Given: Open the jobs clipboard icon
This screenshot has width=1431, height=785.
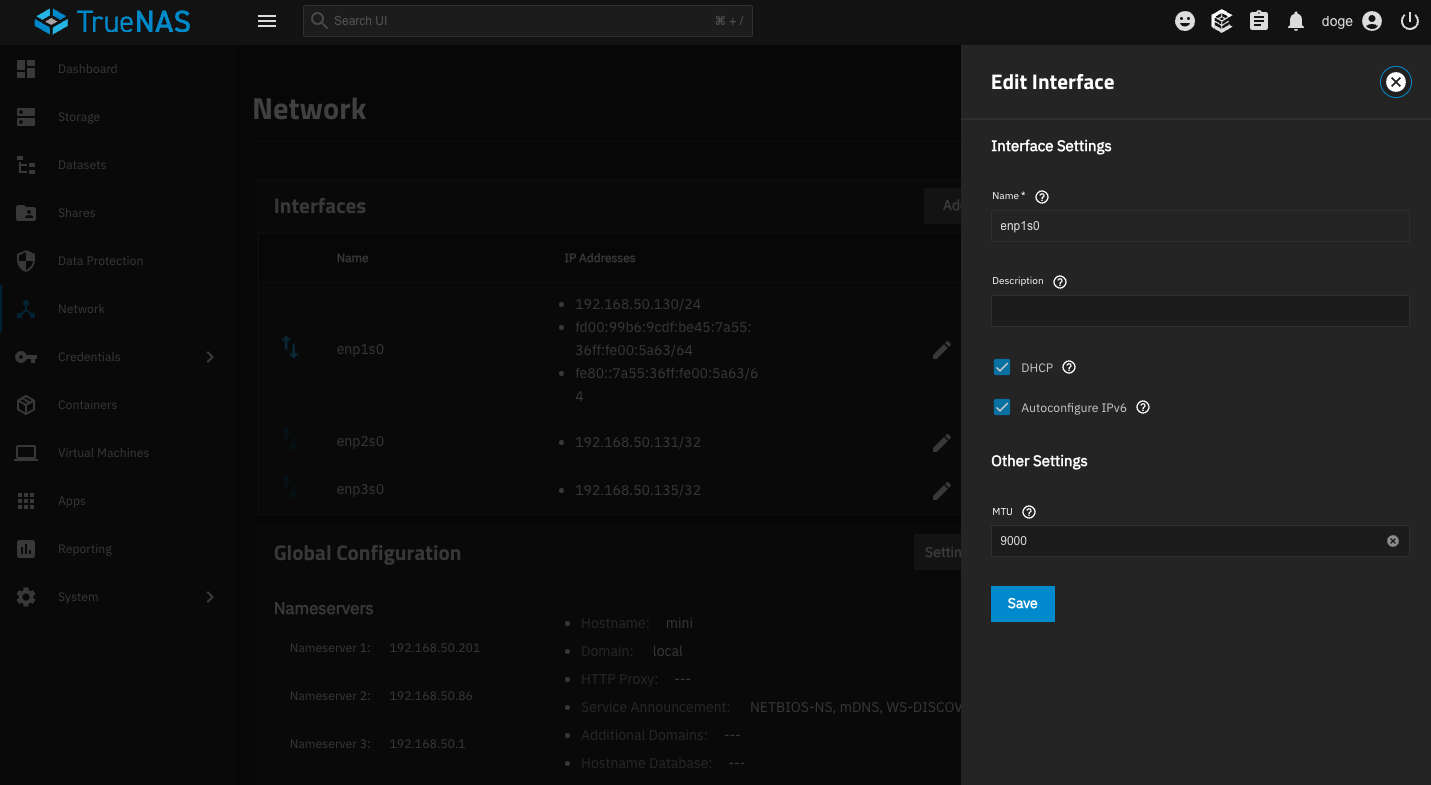Looking at the screenshot, I should tap(1259, 21).
